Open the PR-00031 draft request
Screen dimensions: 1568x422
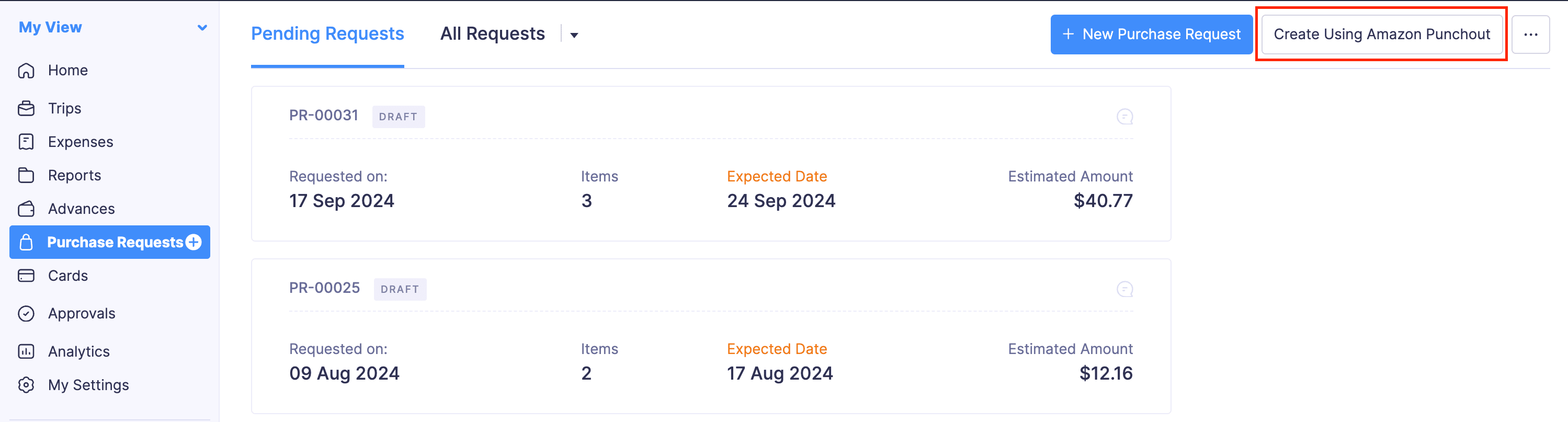tap(323, 115)
